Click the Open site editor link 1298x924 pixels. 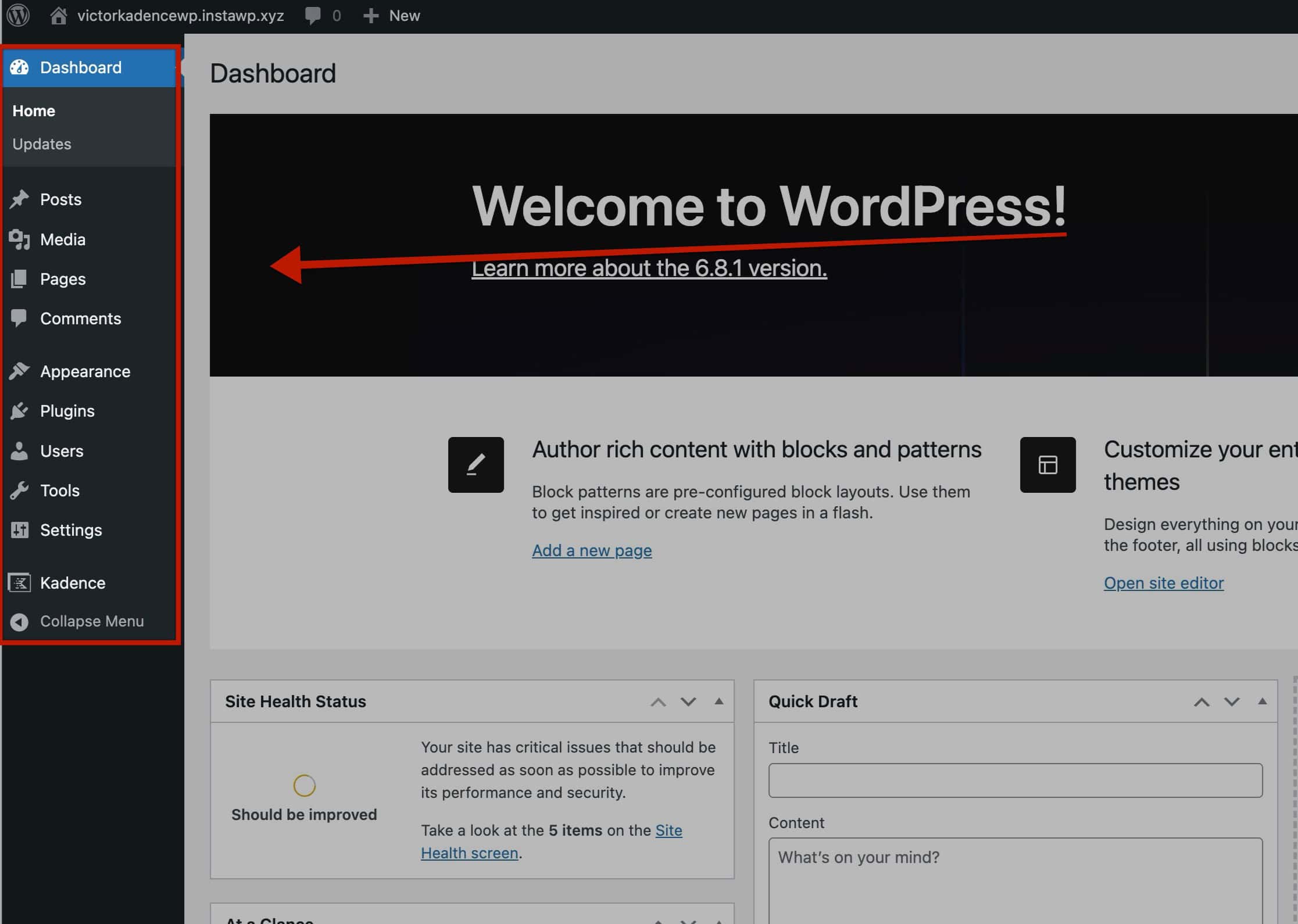(1163, 583)
